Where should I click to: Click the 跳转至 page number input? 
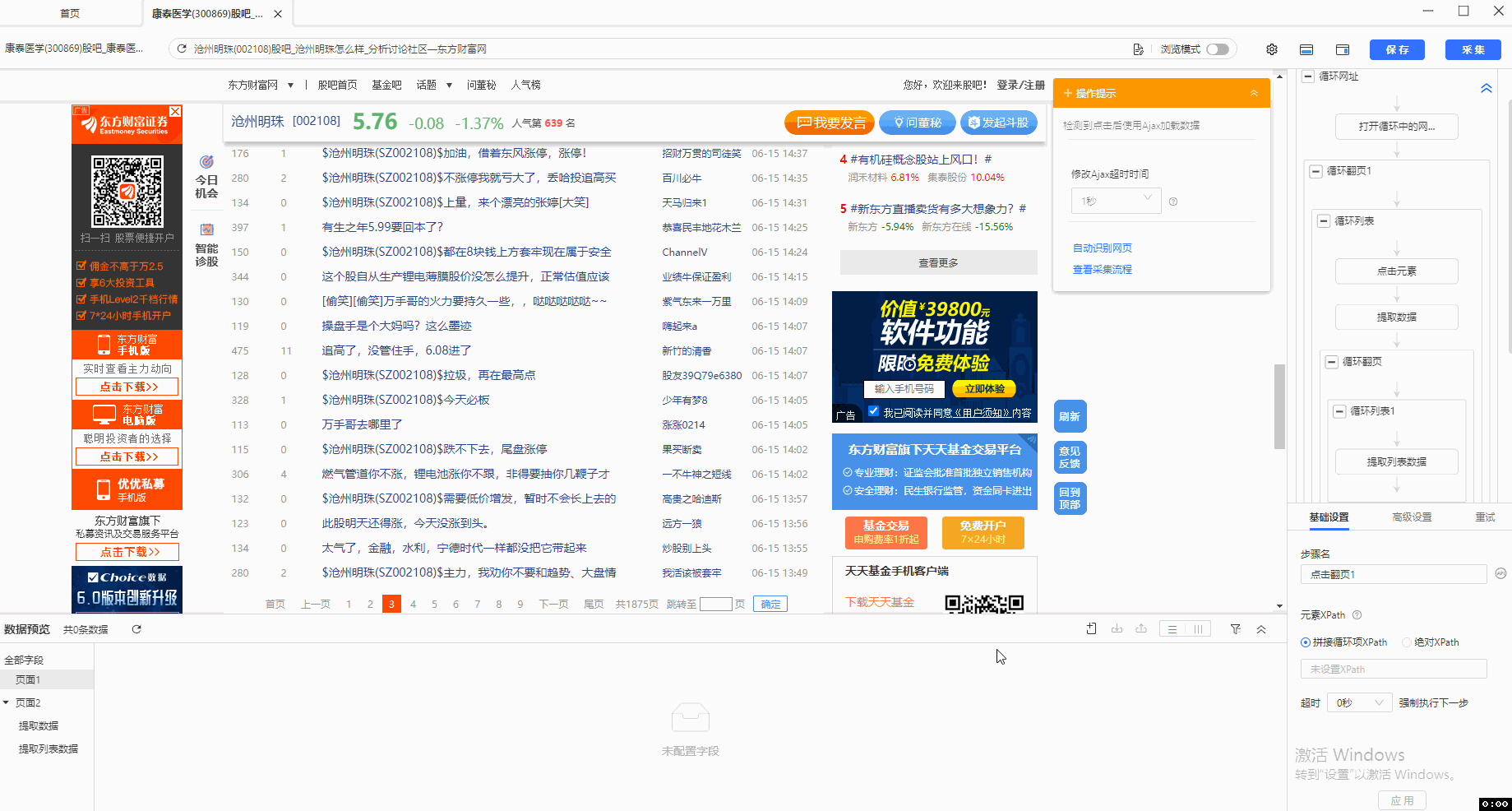coord(715,604)
